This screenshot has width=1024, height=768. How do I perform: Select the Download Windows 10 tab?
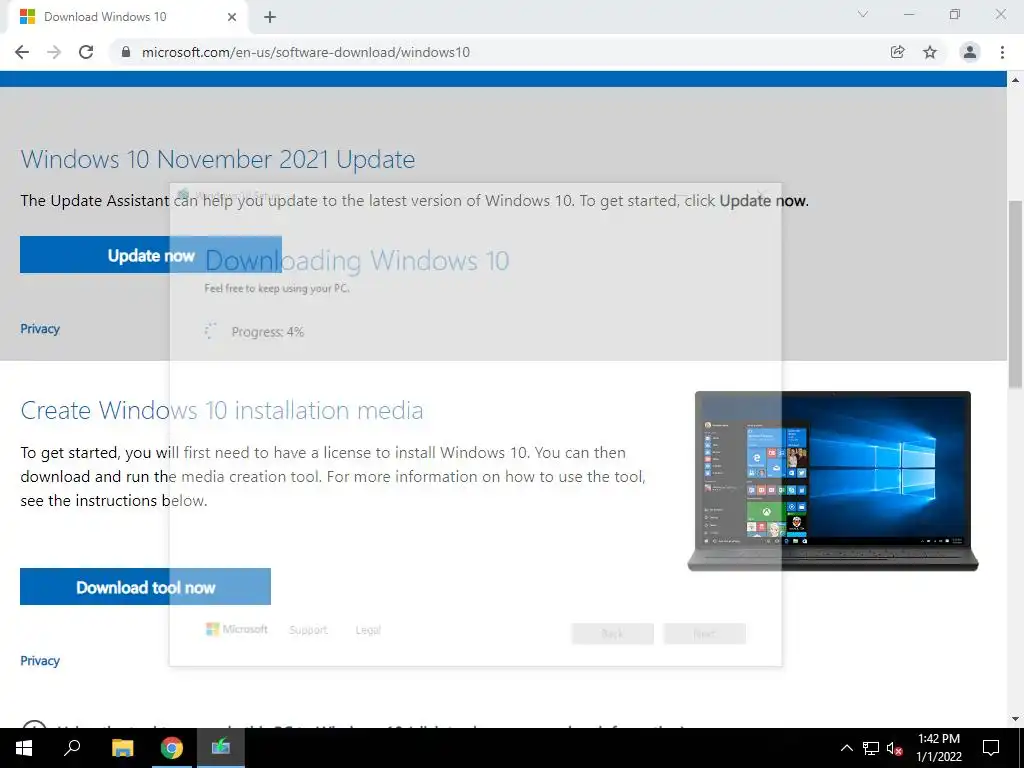127,17
